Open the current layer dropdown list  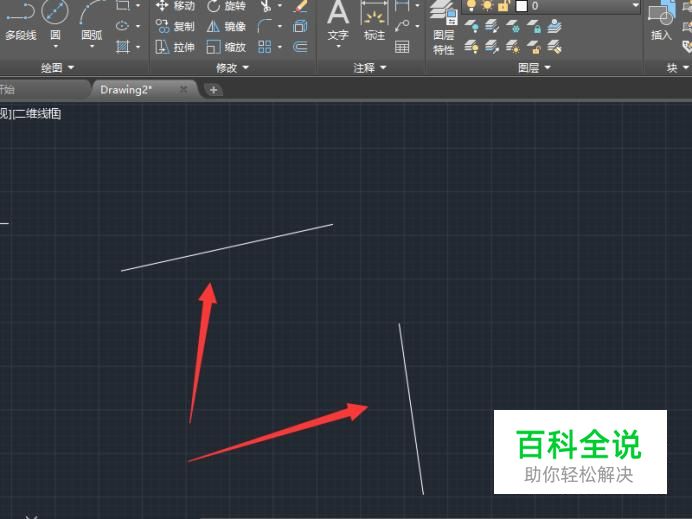(x=636, y=5)
